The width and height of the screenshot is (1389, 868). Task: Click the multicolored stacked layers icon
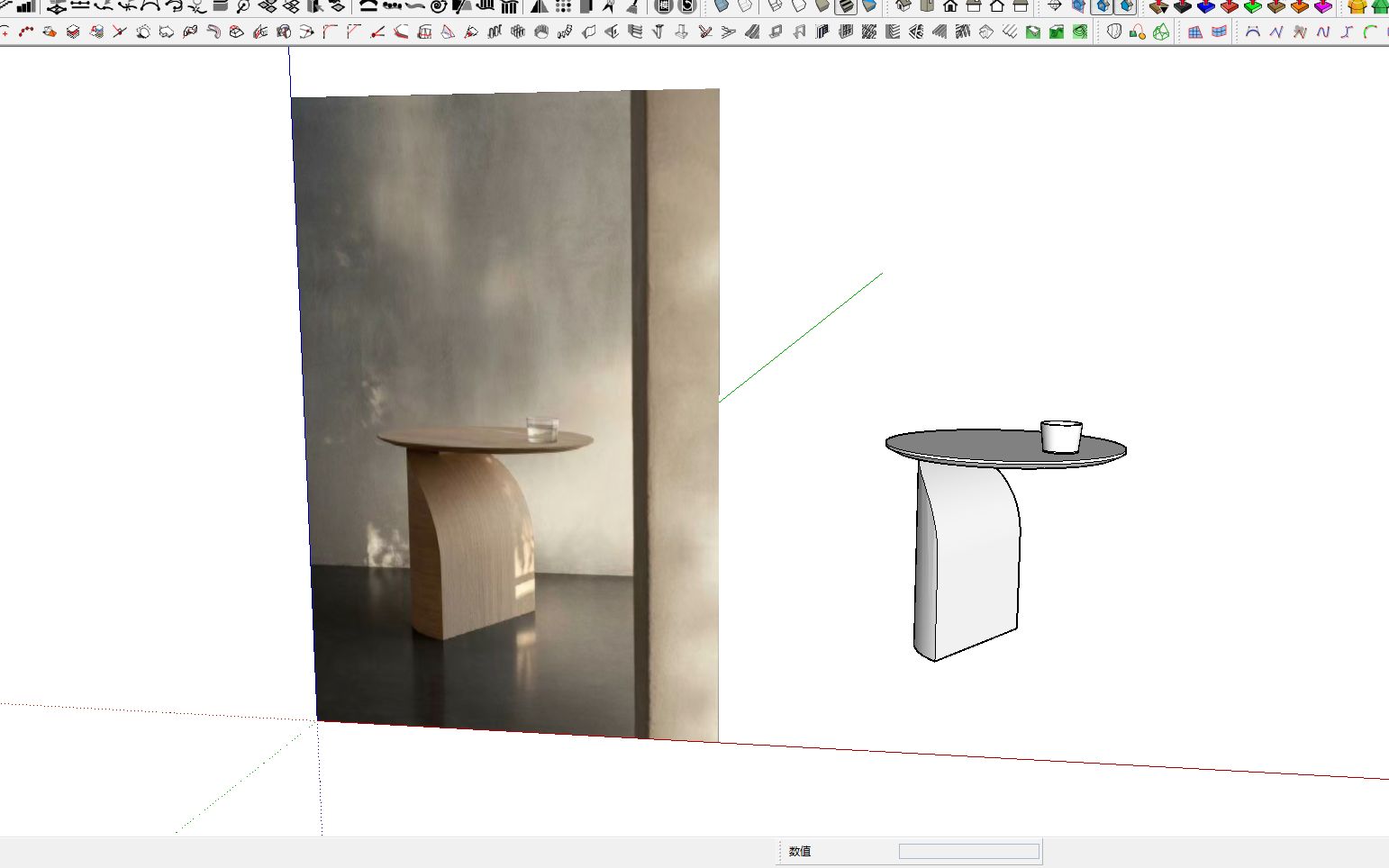pos(96,32)
